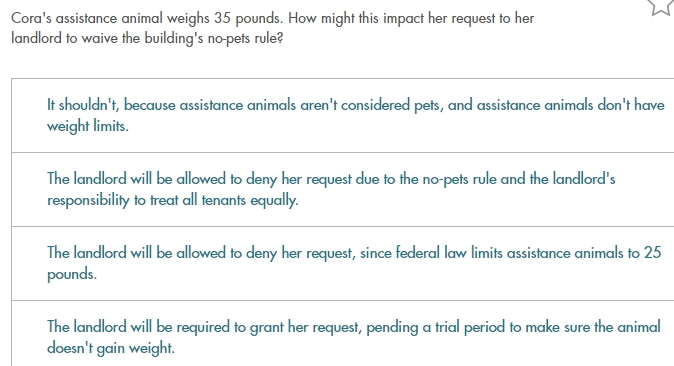Click empty left margin of the third answer row
The height and width of the screenshot is (366, 674).
click(x=29, y=263)
